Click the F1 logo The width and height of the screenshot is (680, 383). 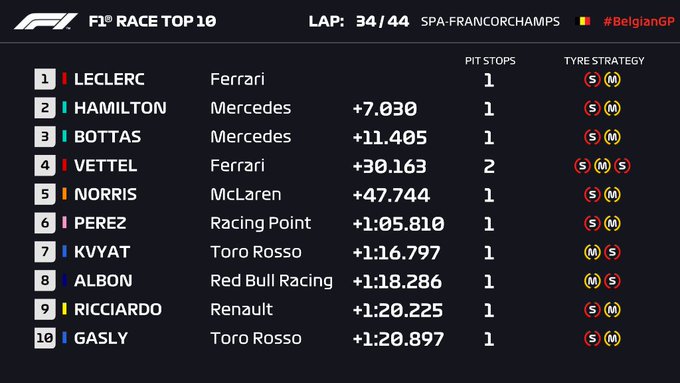point(46,21)
